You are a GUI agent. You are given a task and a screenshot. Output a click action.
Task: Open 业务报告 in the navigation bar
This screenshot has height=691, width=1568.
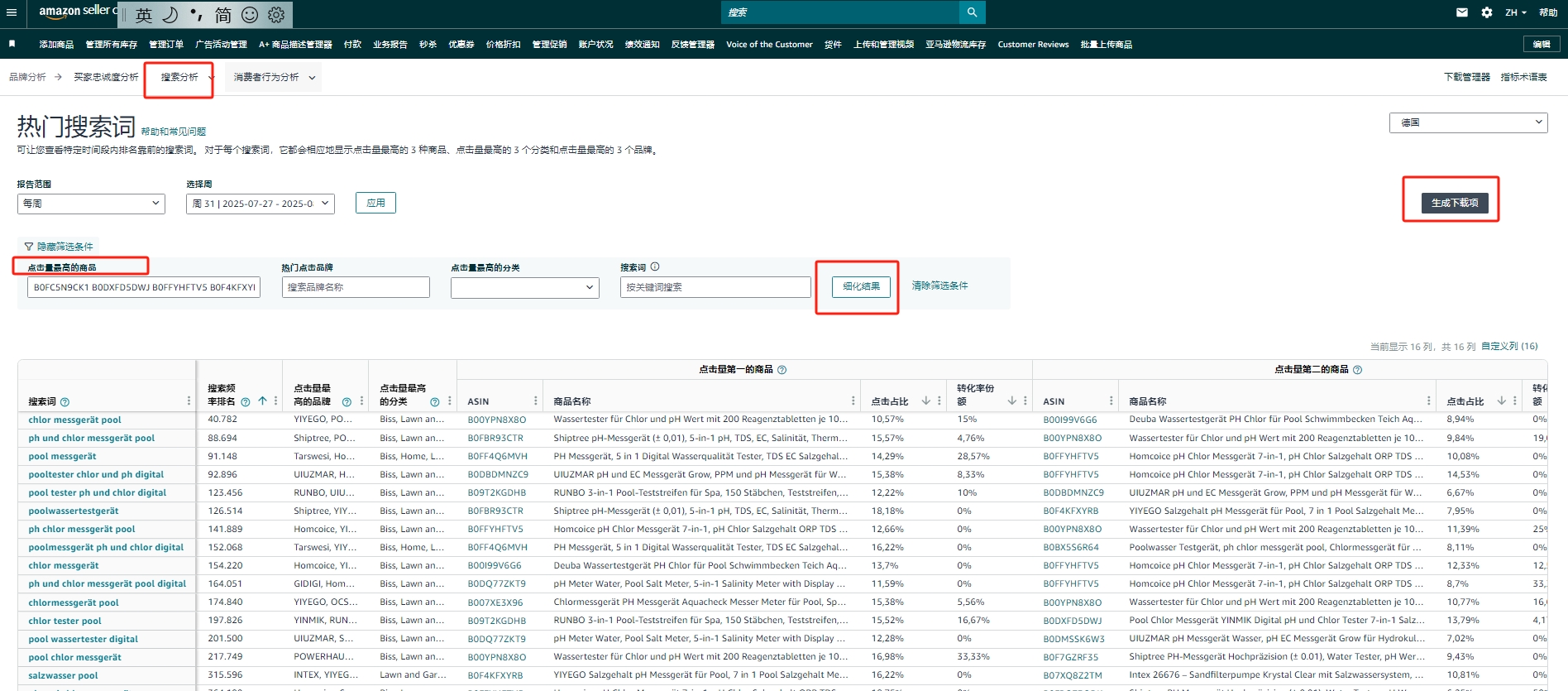[390, 45]
